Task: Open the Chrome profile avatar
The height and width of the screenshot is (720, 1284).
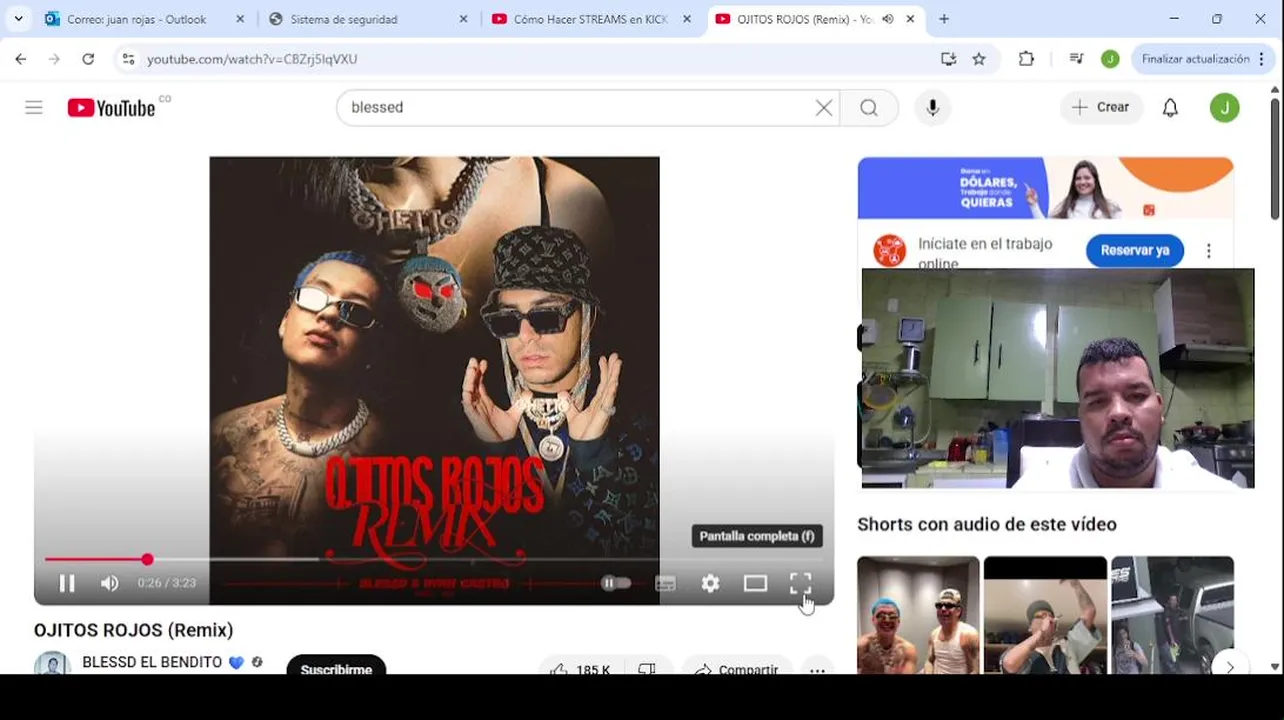Action: tap(1110, 59)
